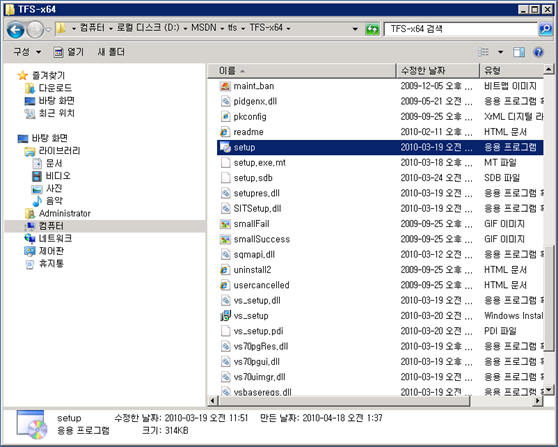Click the TFS-x64 검색 search field
558x447 pixels.
[461, 29]
